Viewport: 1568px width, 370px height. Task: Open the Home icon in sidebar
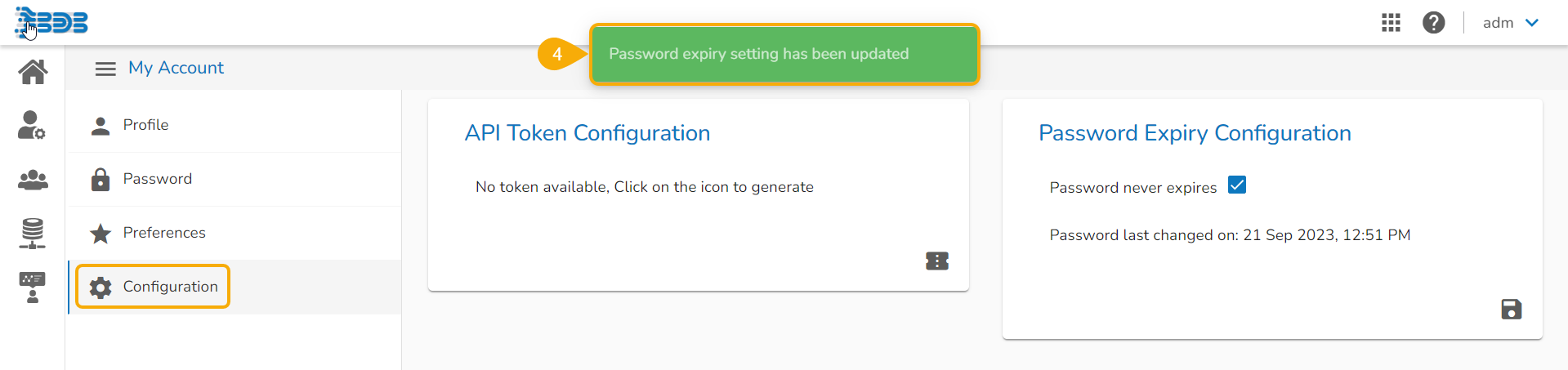coord(33,72)
